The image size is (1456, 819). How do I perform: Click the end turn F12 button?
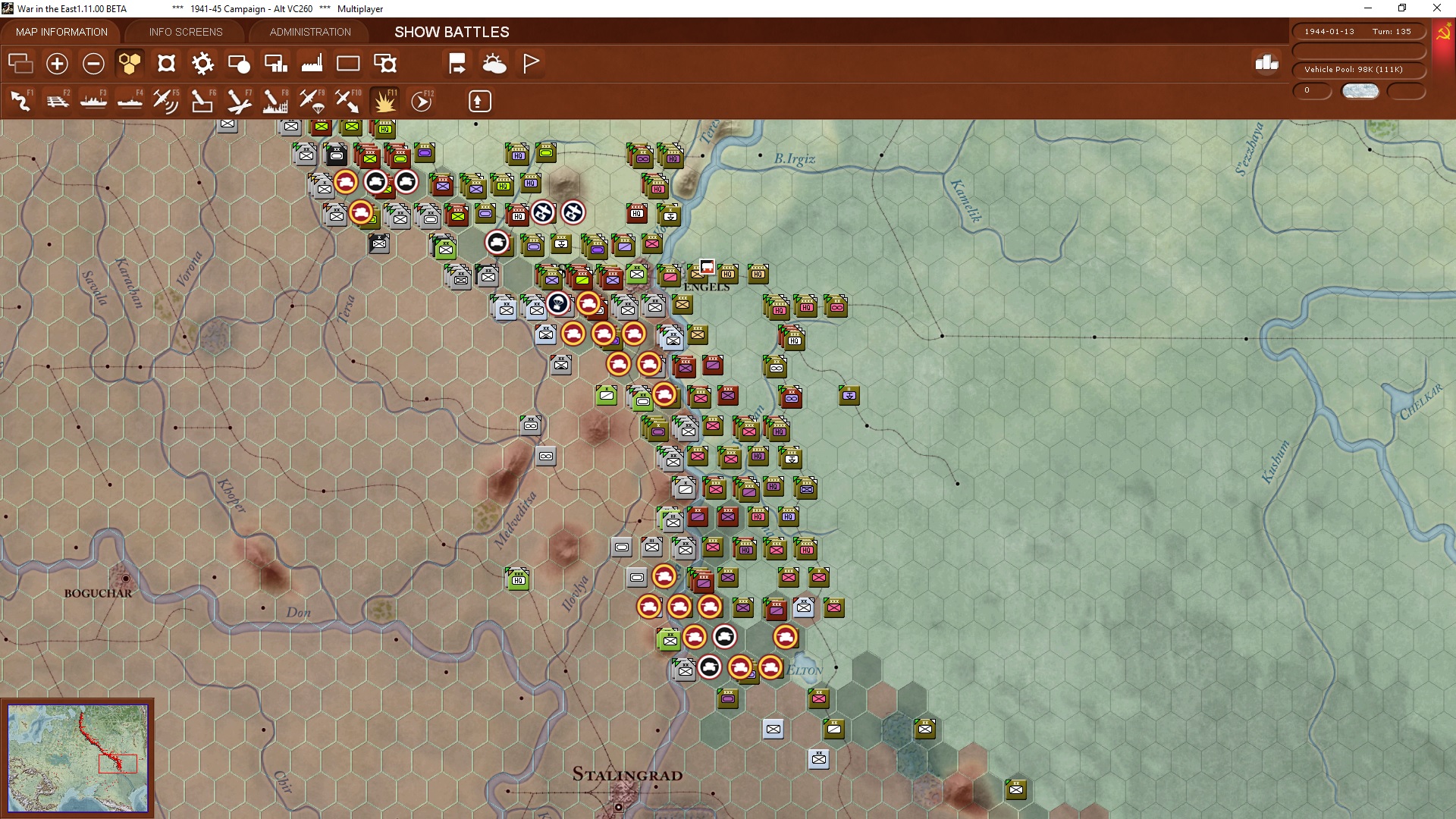(422, 101)
